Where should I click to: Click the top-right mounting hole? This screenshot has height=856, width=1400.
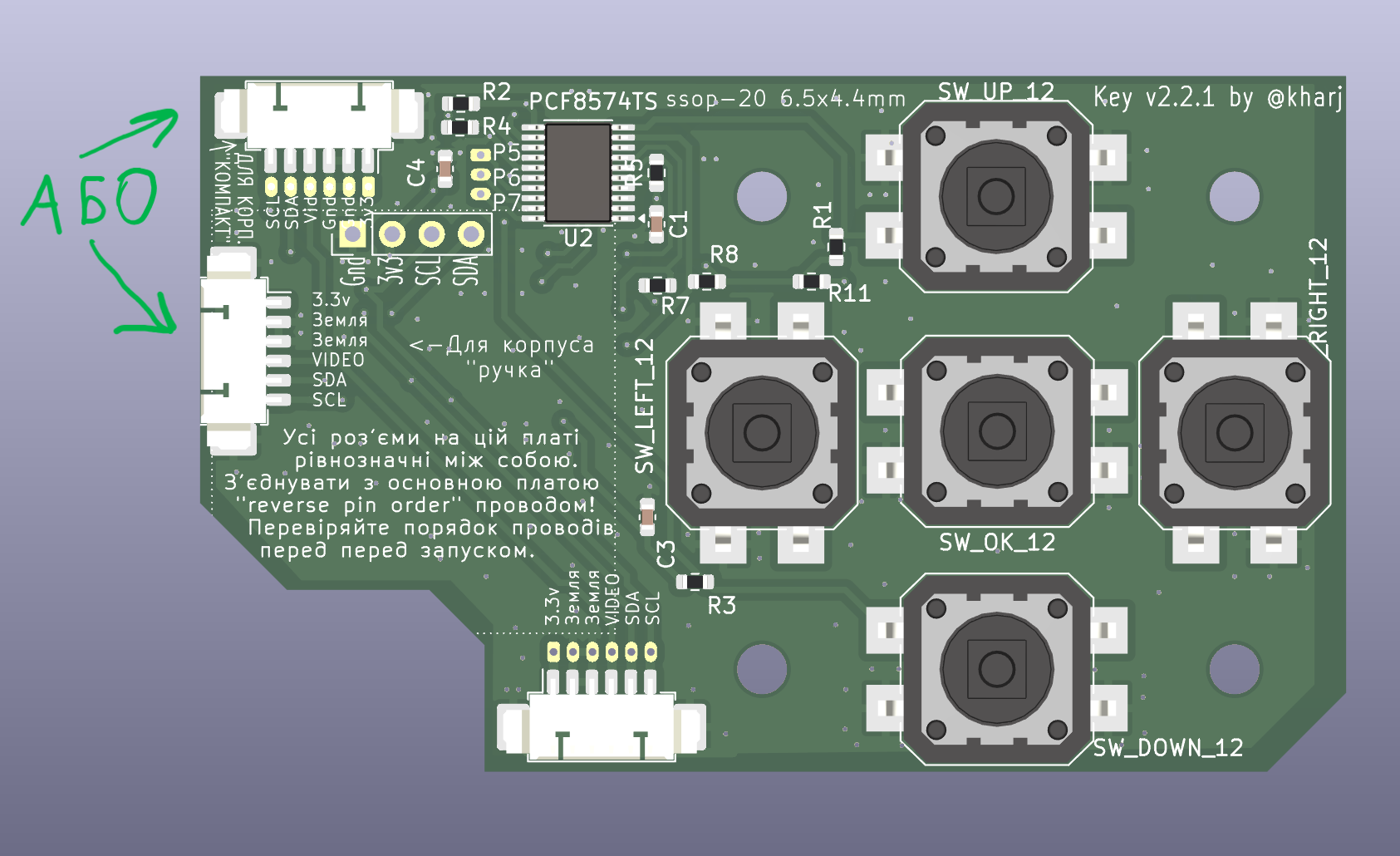[x=1234, y=197]
